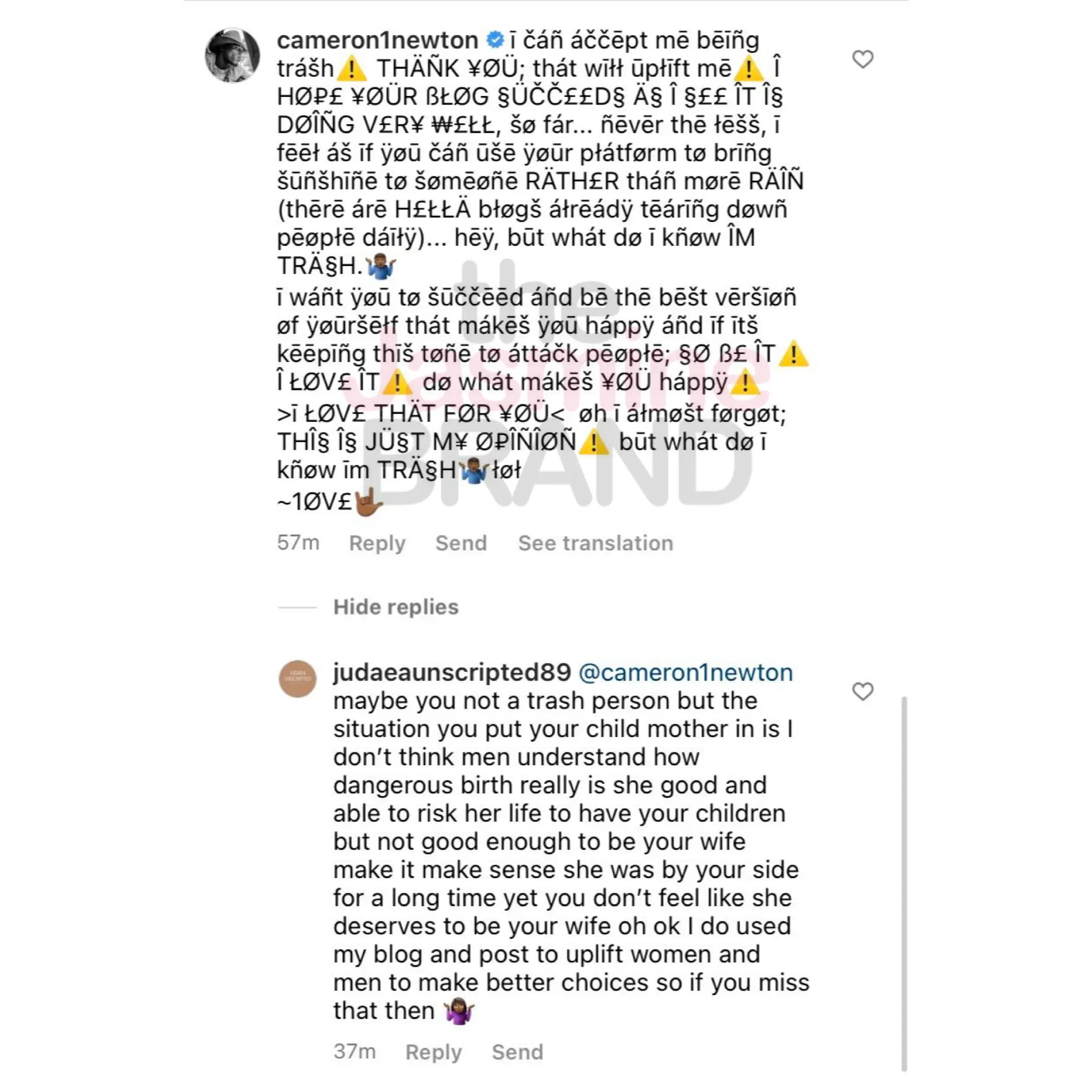The width and height of the screenshot is (1092, 1092).
Task: Click the cameron1newton username
Action: [x=378, y=40]
